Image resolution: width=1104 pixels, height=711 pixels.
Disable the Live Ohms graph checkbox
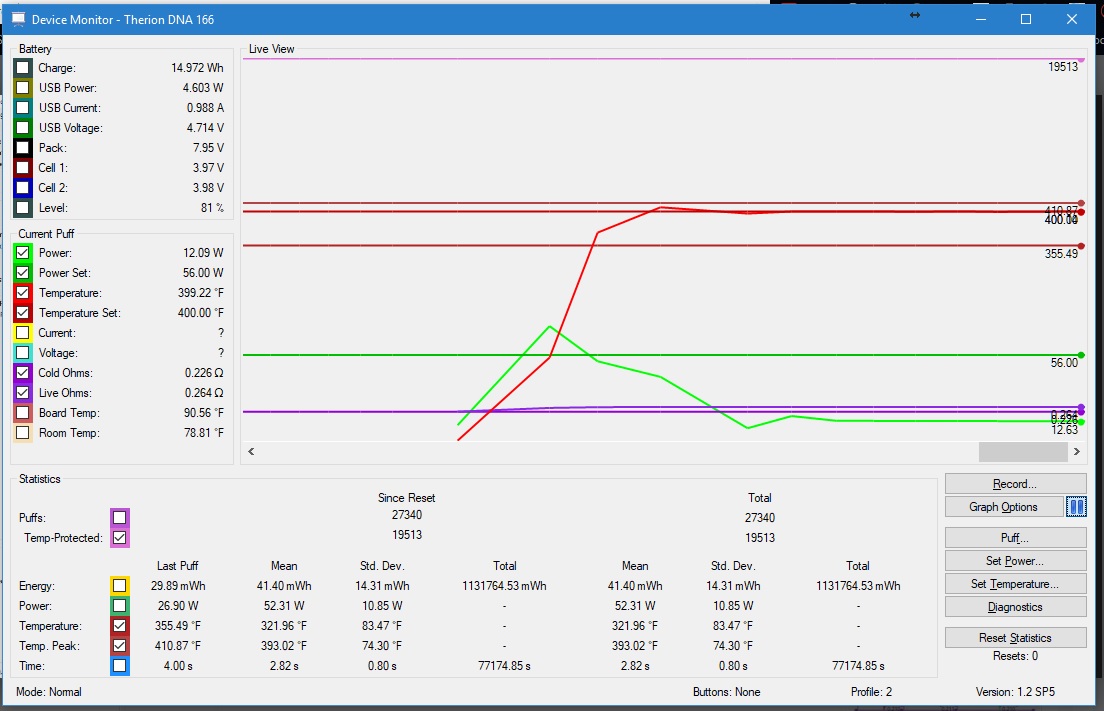[x=23, y=393]
